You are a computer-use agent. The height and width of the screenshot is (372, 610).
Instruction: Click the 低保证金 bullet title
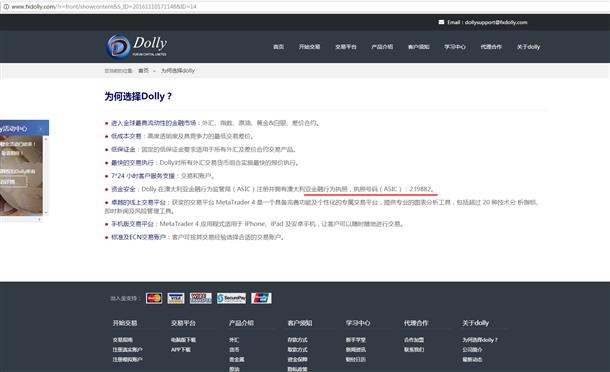click(x=123, y=149)
